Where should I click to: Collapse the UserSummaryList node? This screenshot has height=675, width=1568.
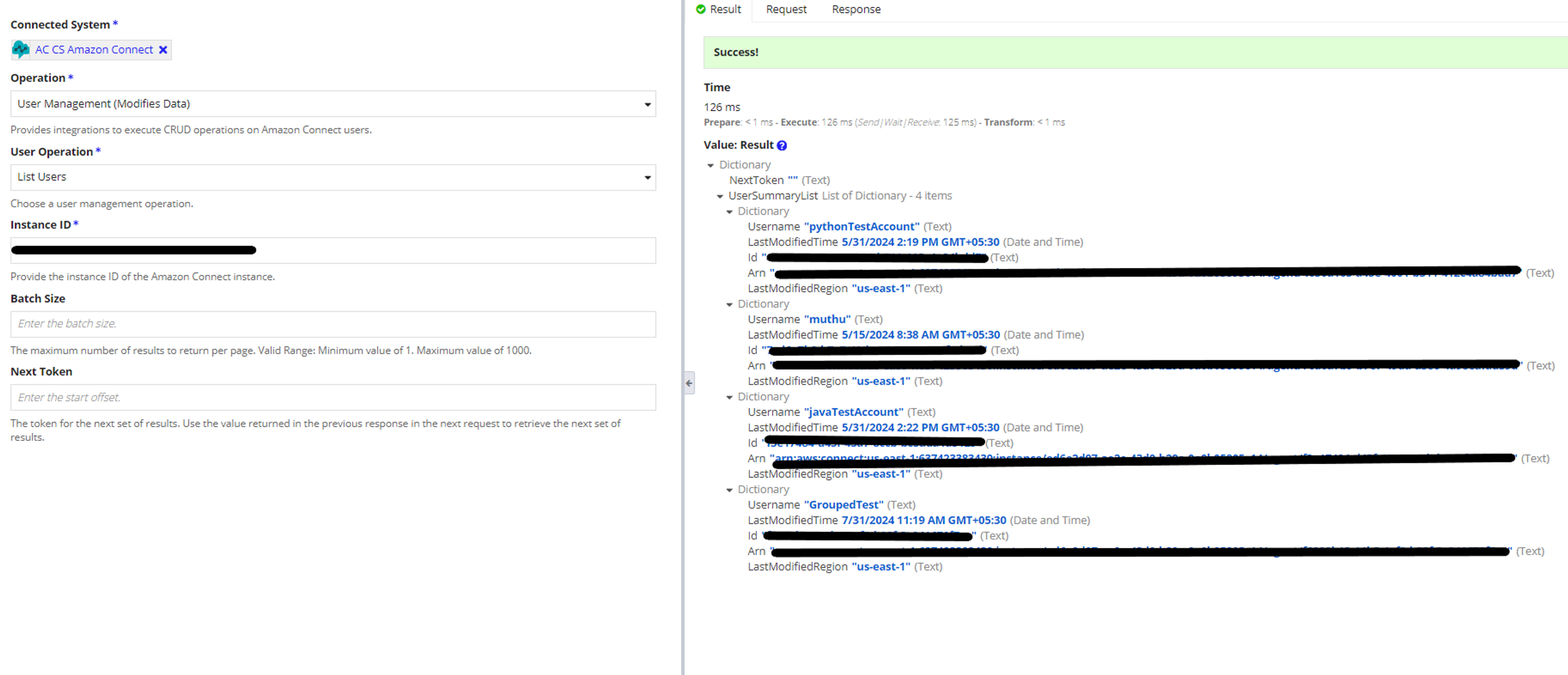pyautogui.click(x=719, y=196)
